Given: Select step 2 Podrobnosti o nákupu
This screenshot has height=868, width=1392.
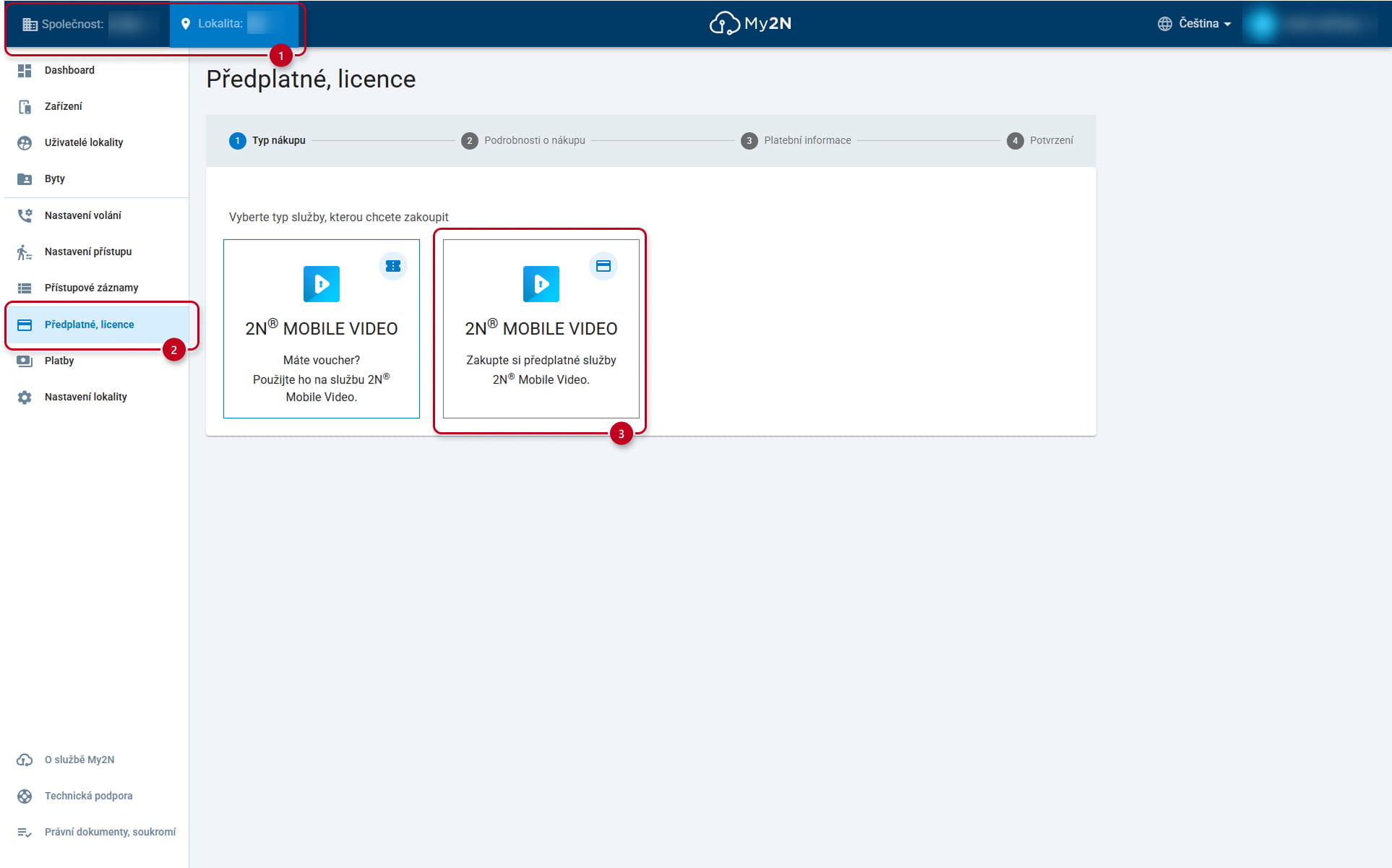Looking at the screenshot, I should click(x=523, y=140).
